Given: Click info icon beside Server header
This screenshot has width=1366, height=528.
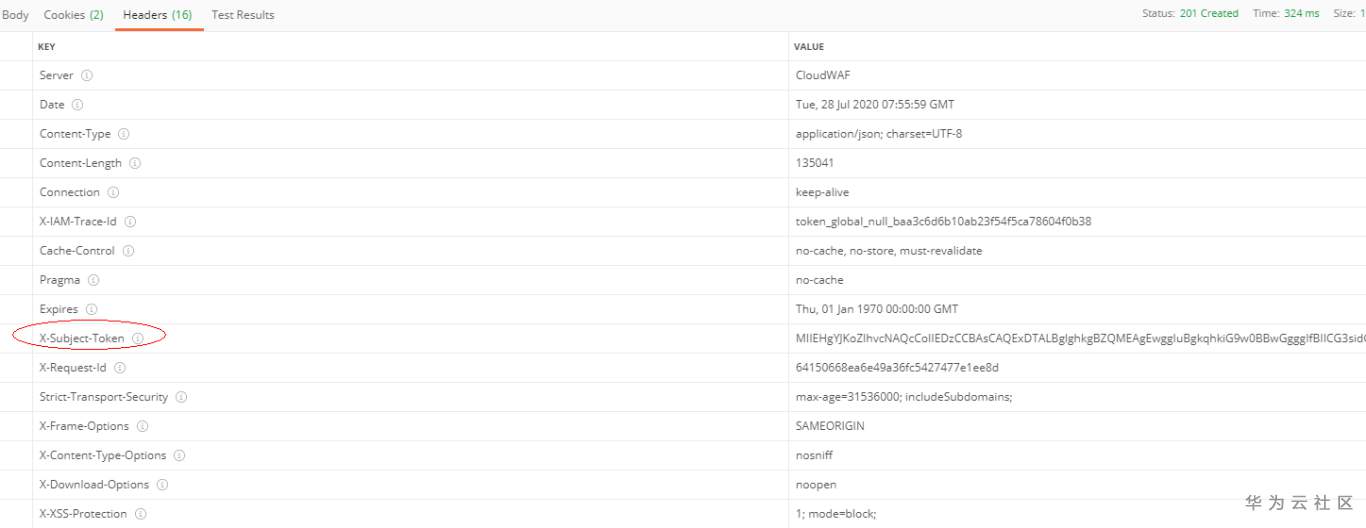Looking at the screenshot, I should (87, 76).
